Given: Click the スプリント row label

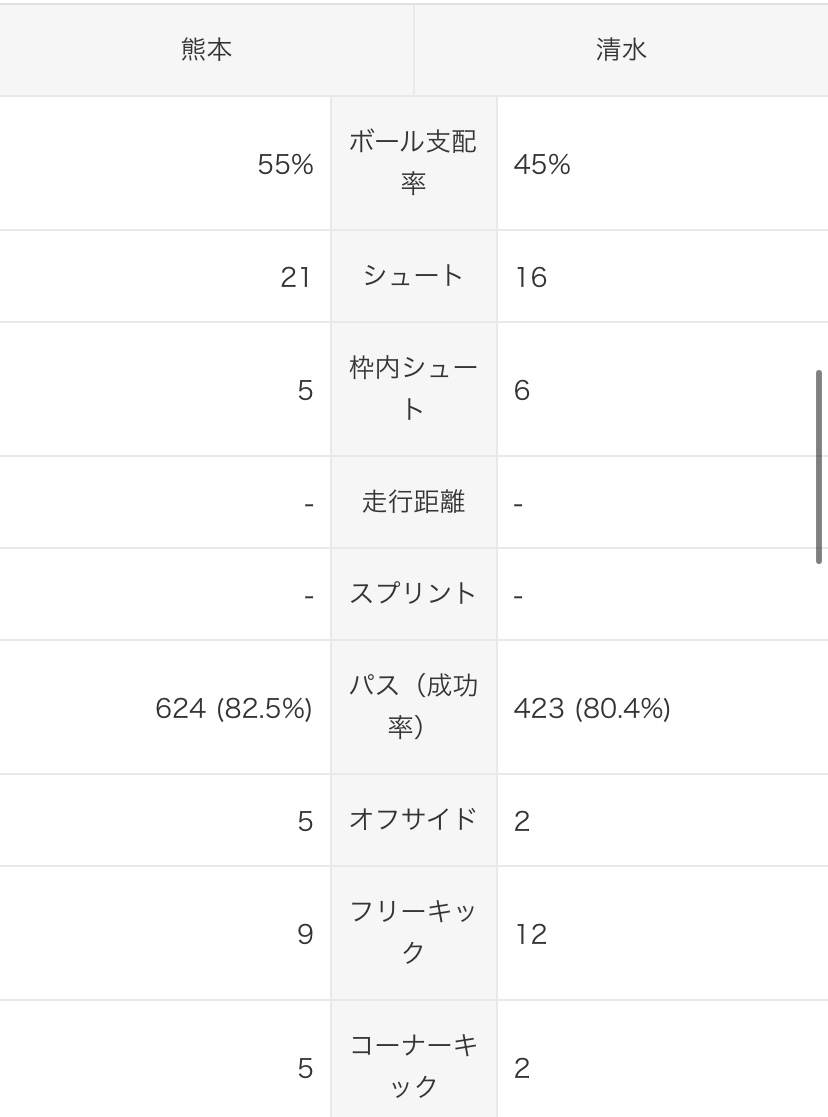Looking at the screenshot, I should point(413,594).
